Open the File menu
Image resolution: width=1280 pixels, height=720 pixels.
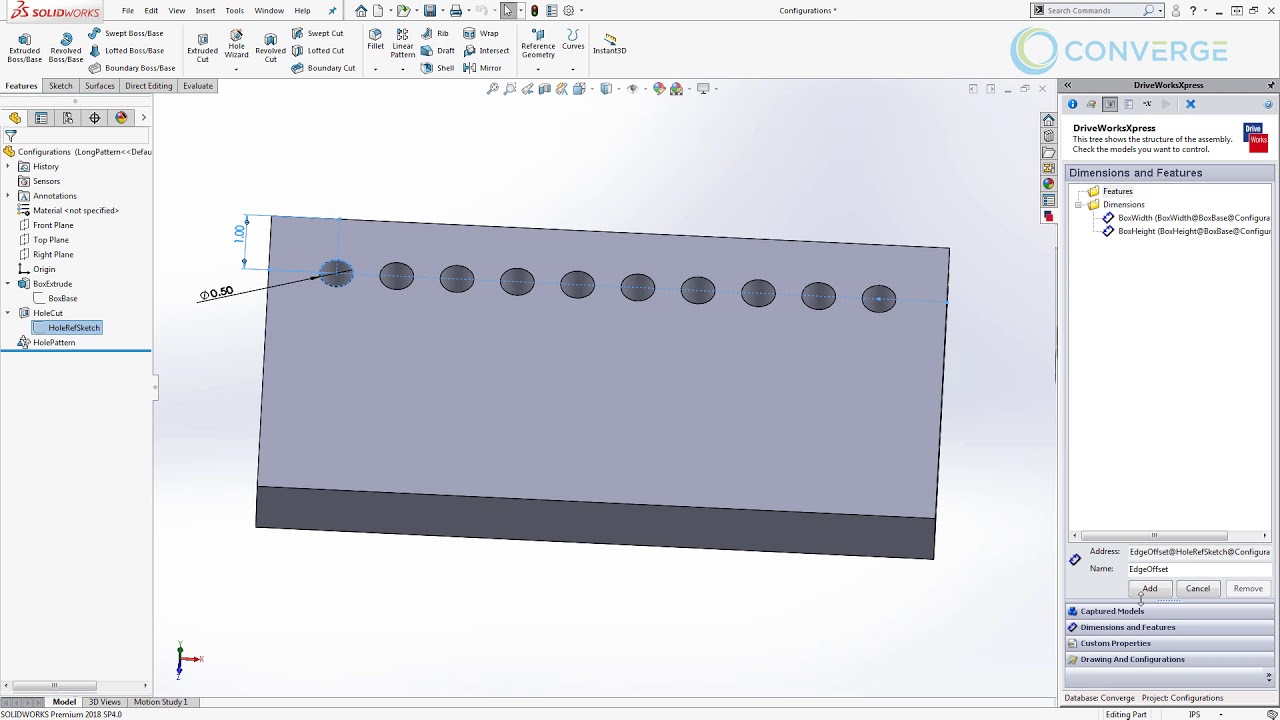[128, 10]
